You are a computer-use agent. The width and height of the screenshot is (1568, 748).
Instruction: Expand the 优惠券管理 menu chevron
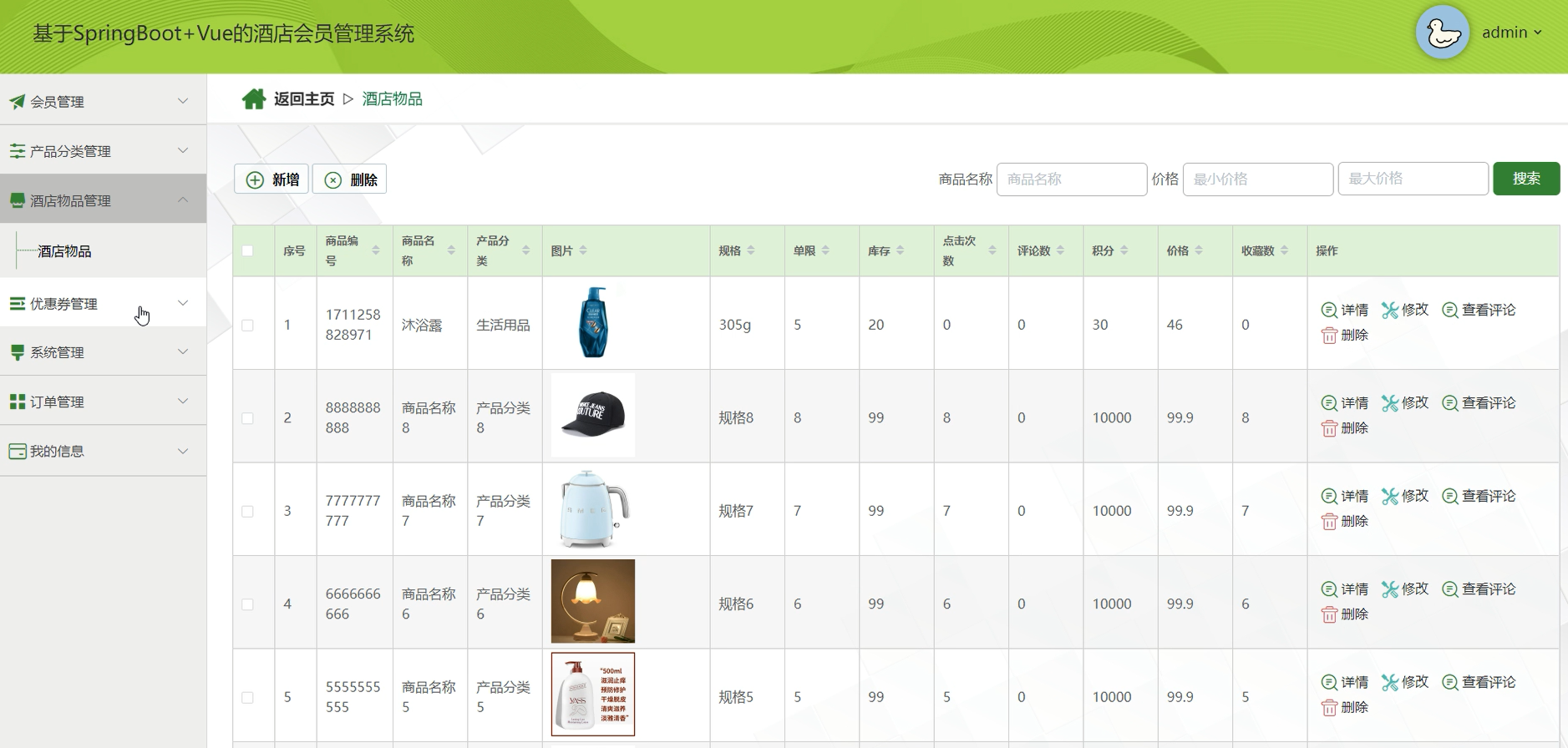pyautogui.click(x=183, y=303)
